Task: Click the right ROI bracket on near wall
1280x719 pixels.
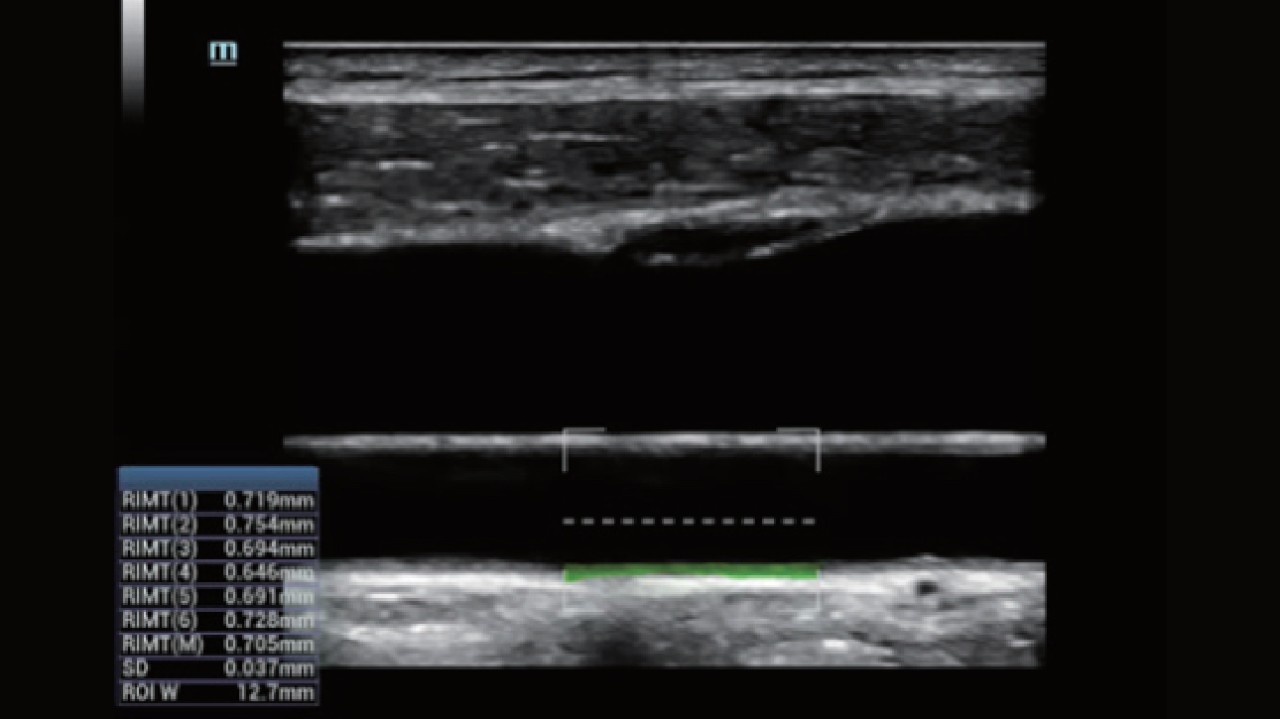Action: [817, 448]
